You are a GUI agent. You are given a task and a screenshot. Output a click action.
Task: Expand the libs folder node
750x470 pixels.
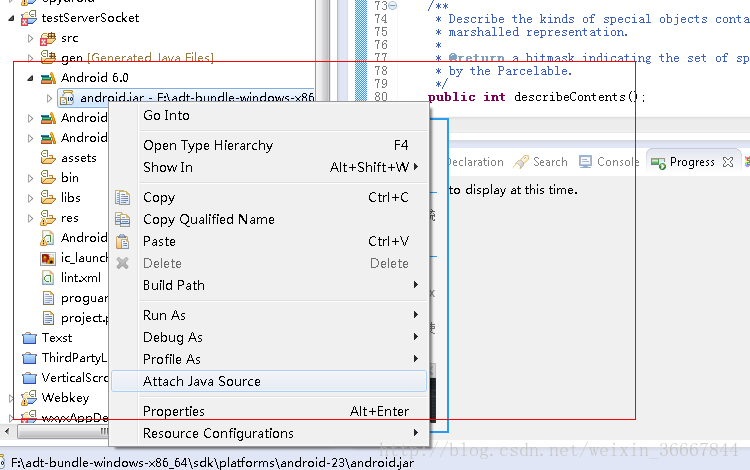click(x=30, y=198)
